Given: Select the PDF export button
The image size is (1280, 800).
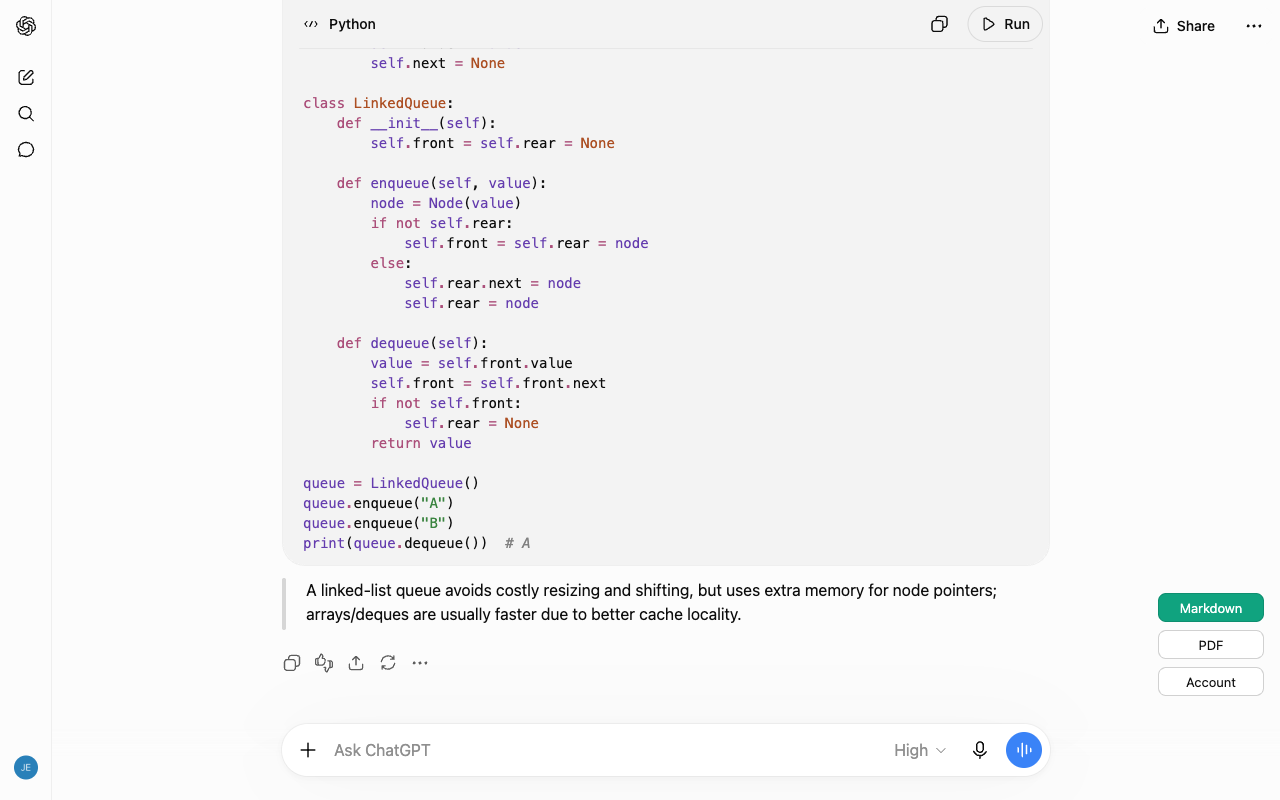Looking at the screenshot, I should point(1211,645).
